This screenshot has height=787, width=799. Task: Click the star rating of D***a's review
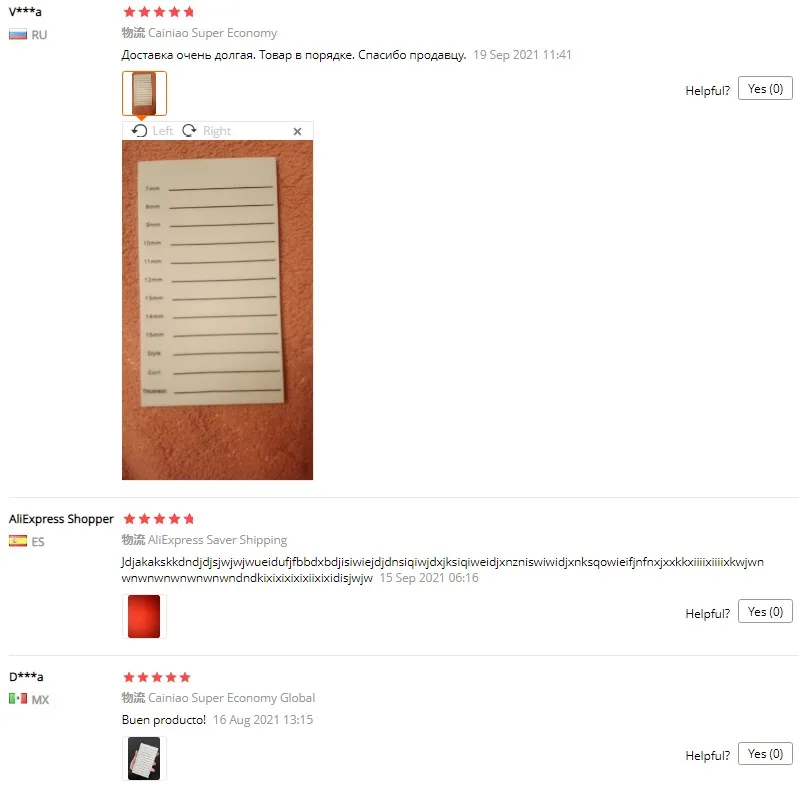[x=157, y=677]
